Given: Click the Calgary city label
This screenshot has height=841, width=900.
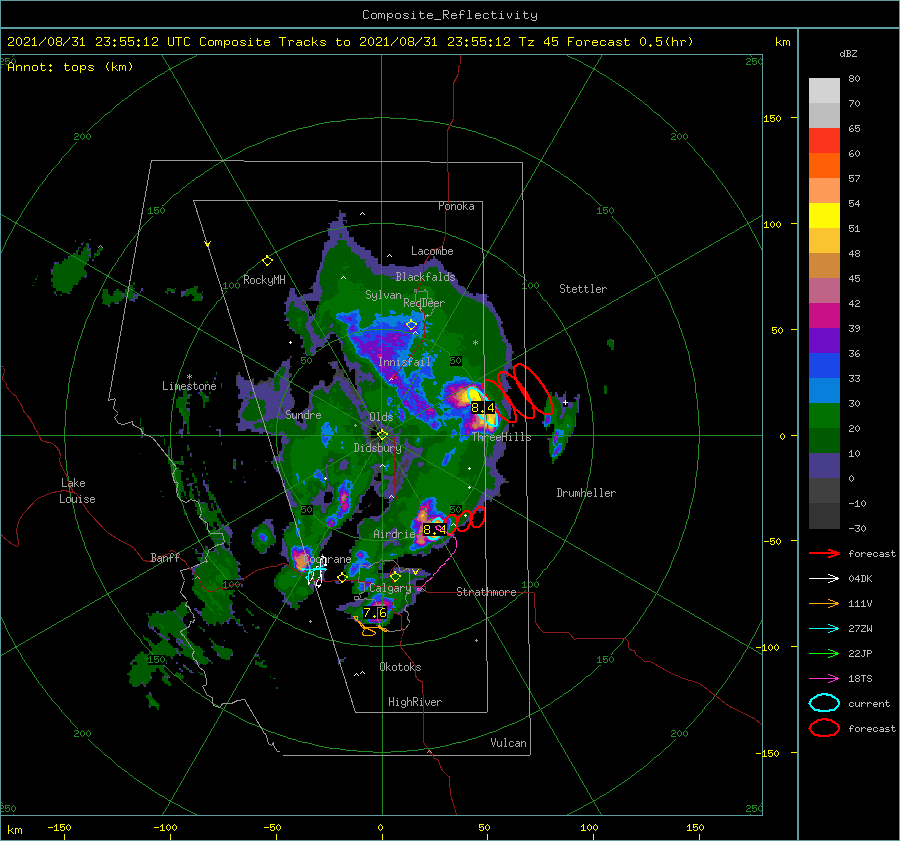Looking at the screenshot, I should click(390, 588).
